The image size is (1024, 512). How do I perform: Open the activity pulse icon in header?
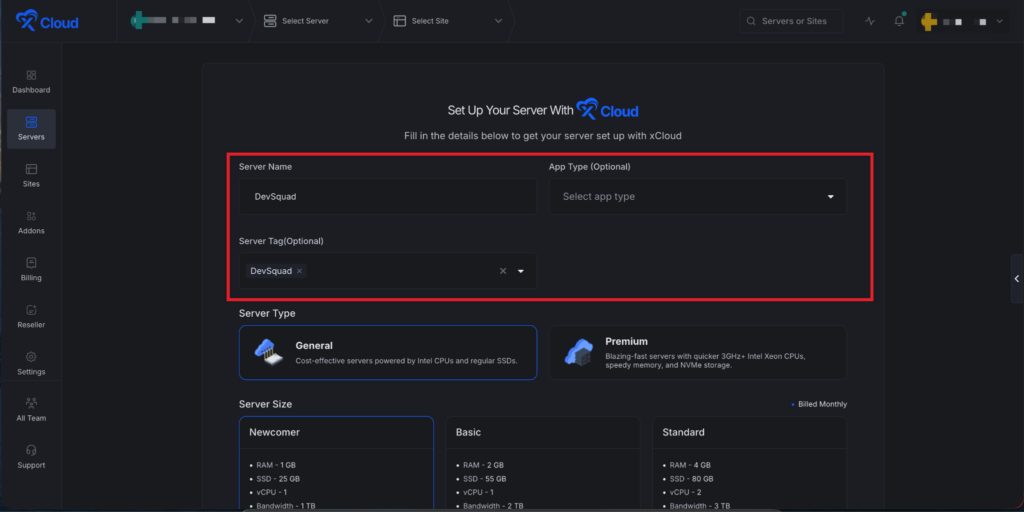pyautogui.click(x=870, y=21)
